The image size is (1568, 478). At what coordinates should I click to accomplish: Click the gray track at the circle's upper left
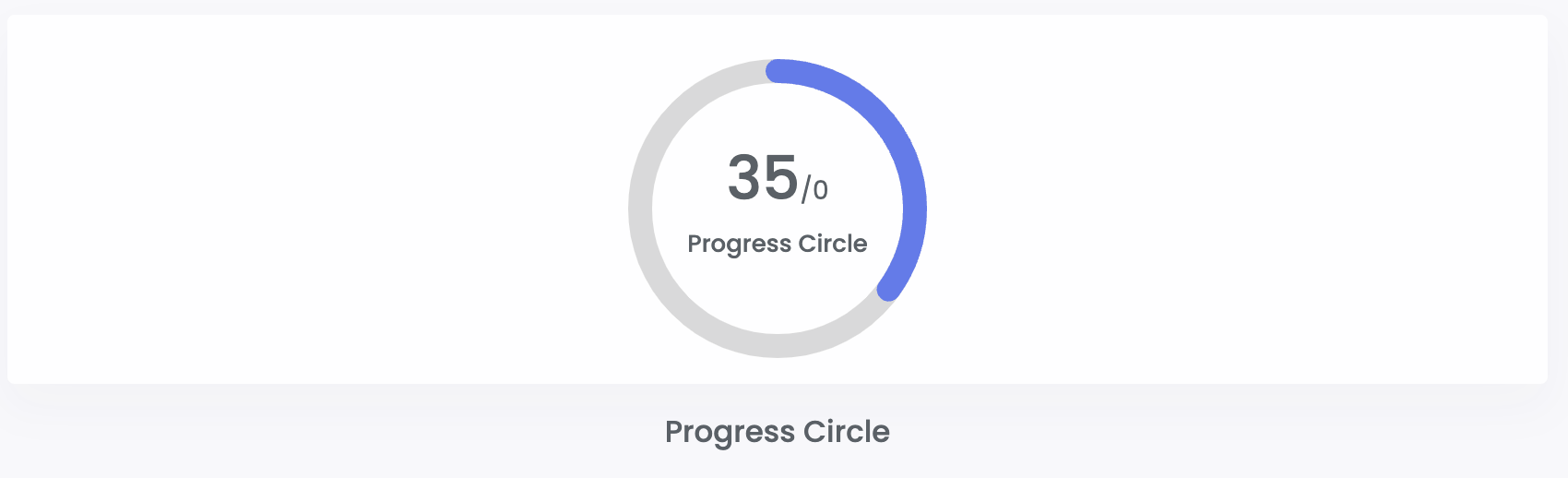[681, 112]
